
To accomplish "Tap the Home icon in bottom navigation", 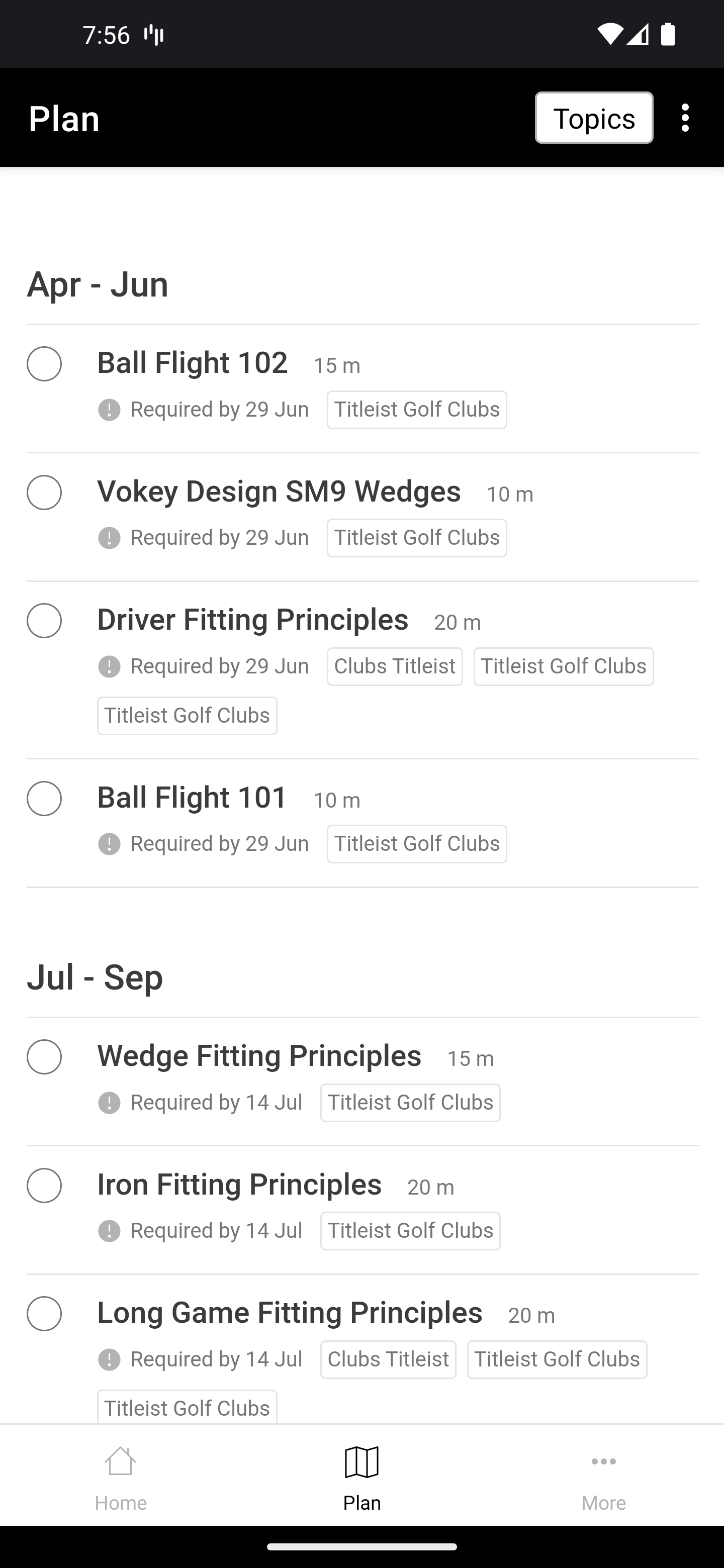I will pyautogui.click(x=121, y=1462).
